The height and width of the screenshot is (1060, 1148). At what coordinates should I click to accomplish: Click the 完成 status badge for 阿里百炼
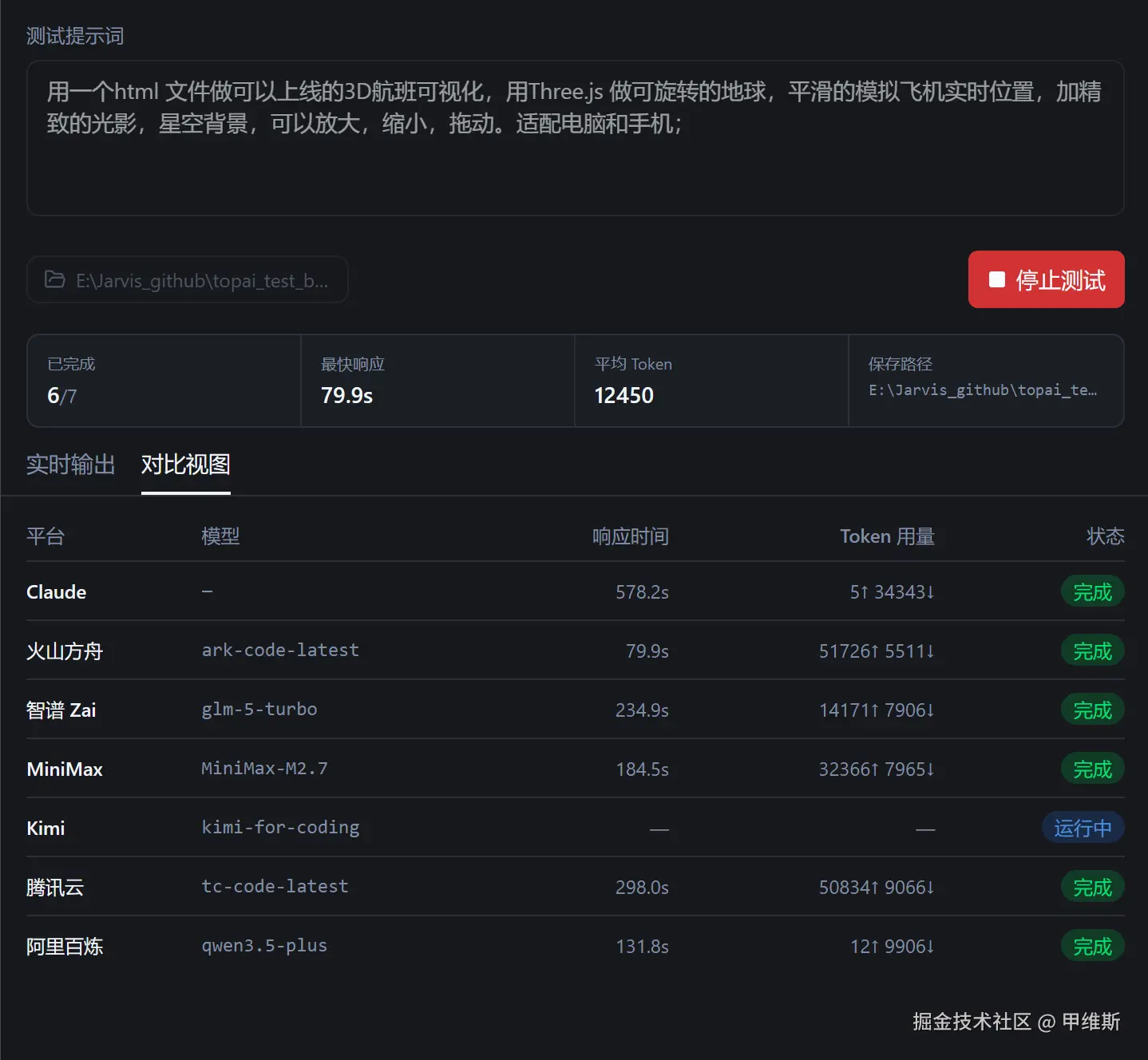pos(1093,947)
